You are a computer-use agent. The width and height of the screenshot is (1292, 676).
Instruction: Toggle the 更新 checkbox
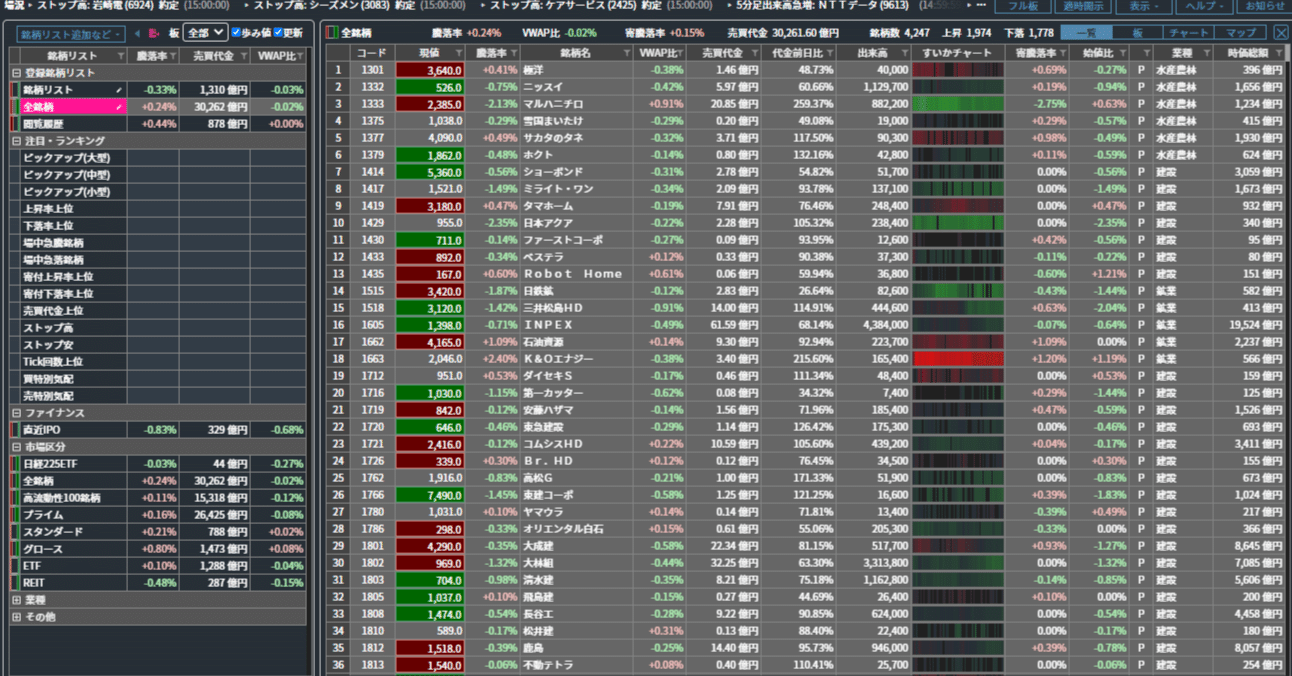(278, 33)
